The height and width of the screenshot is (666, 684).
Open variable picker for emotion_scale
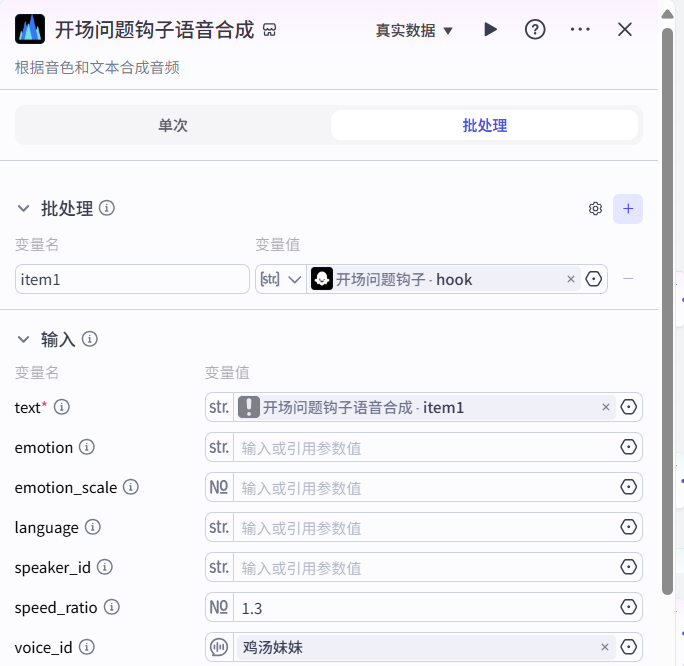point(629,487)
